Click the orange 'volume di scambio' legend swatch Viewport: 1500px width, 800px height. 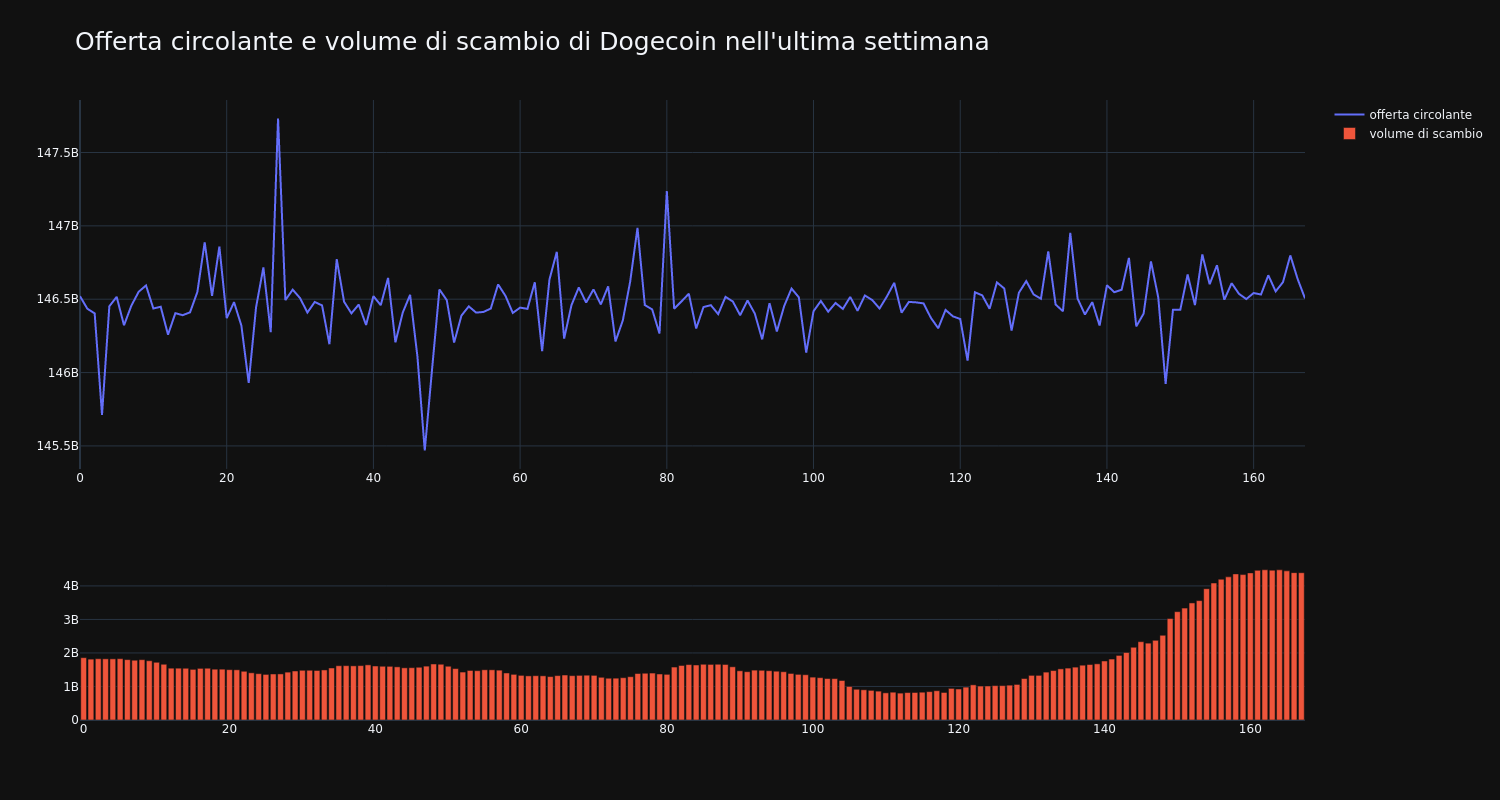tap(1349, 134)
